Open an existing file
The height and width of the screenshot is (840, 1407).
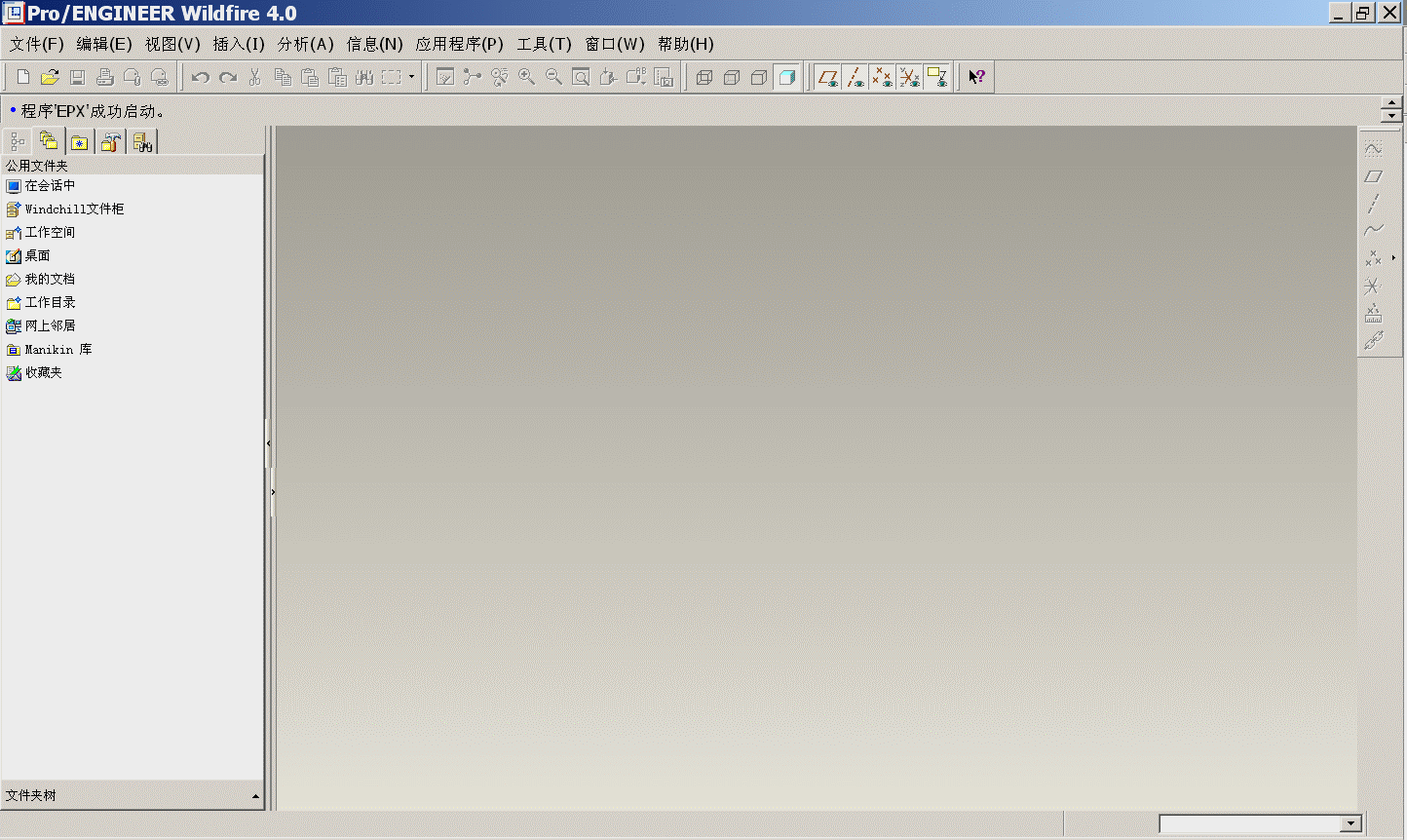click(49, 76)
